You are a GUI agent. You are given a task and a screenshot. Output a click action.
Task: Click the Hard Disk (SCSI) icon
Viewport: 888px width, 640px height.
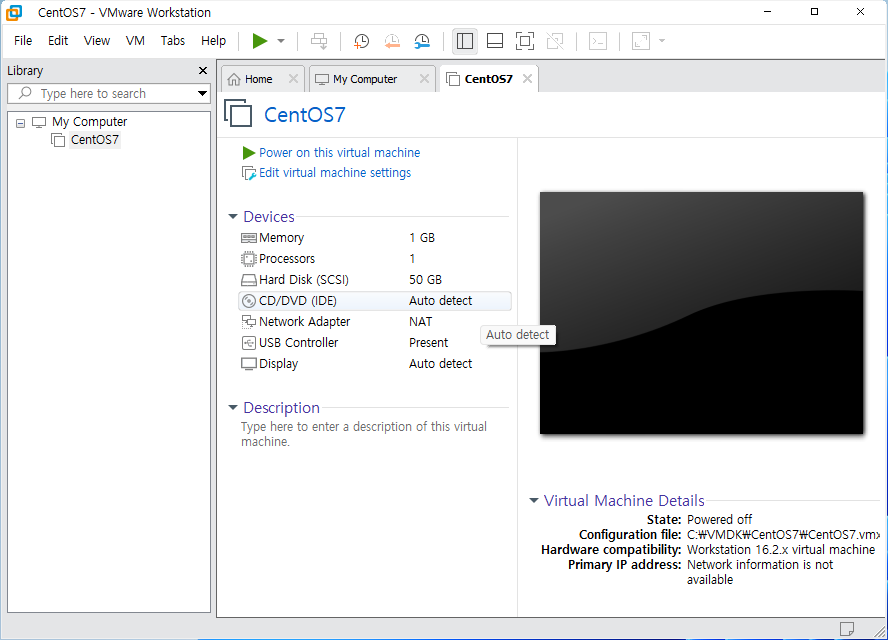pyautogui.click(x=249, y=280)
